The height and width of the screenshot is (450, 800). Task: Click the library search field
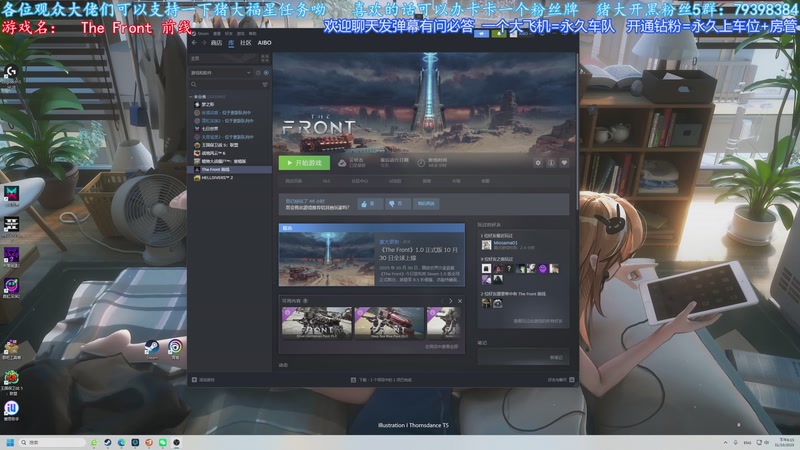pyautogui.click(x=224, y=85)
